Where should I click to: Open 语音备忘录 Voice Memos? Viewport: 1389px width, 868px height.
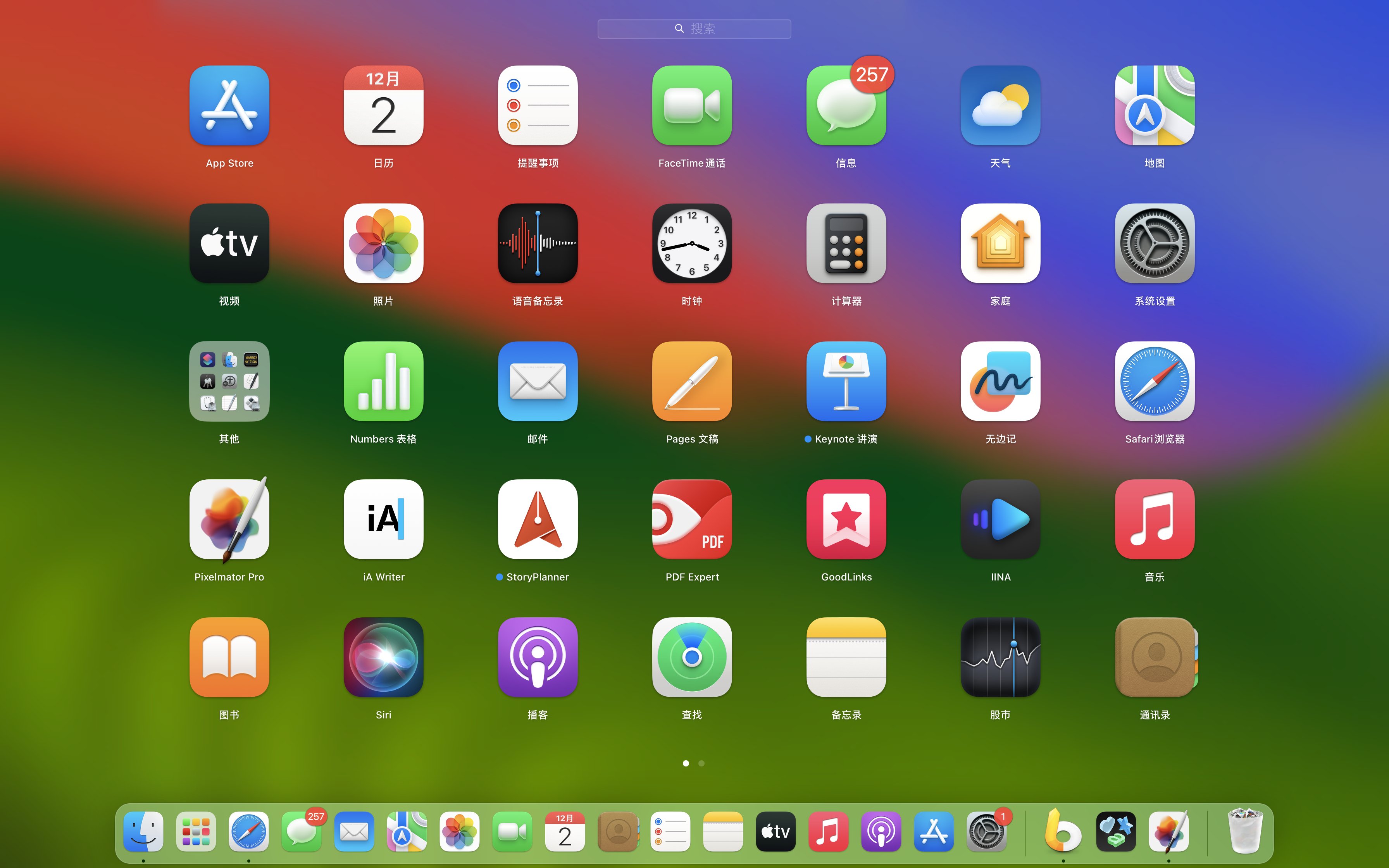(537, 243)
